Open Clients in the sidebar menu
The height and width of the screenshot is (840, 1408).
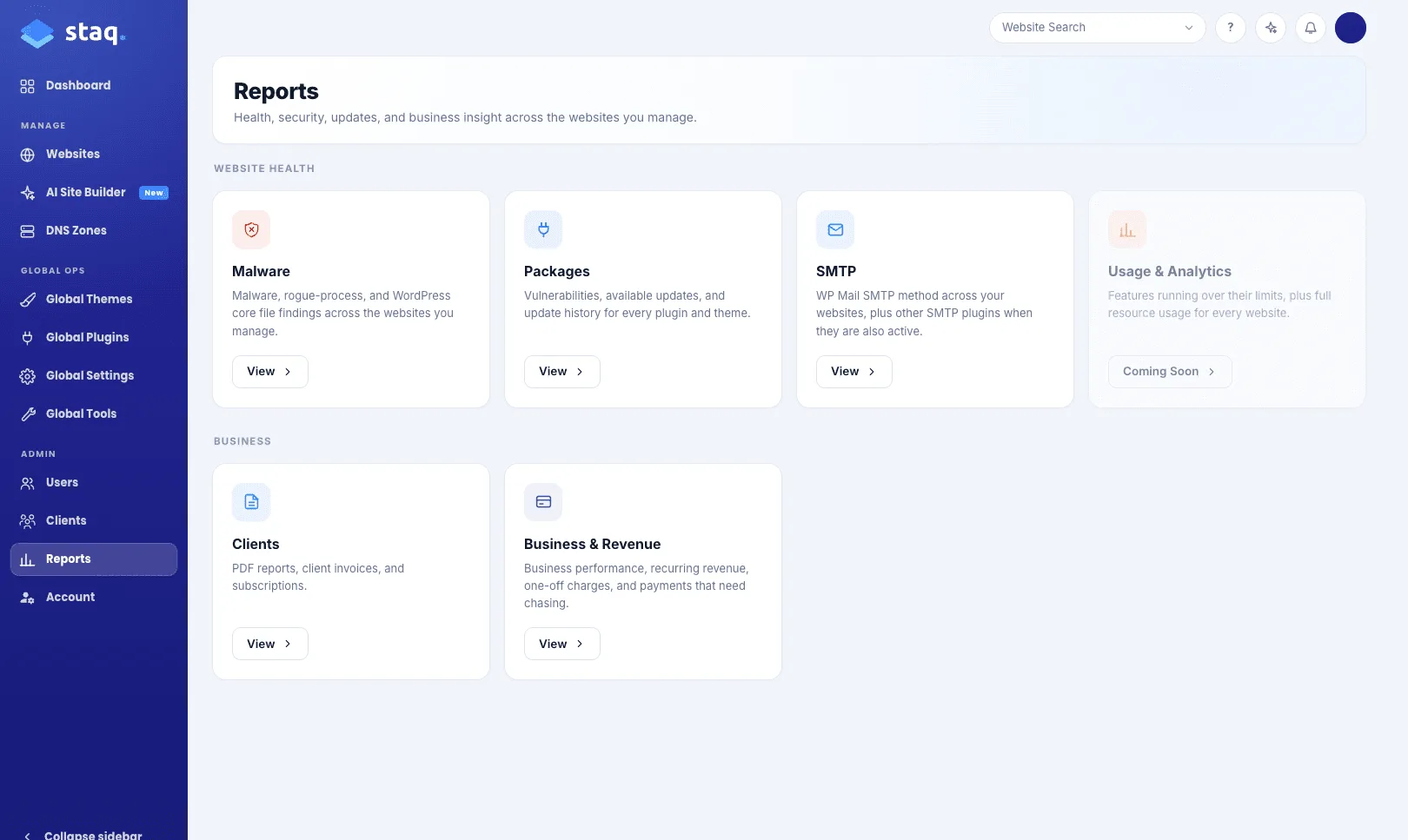tap(94, 521)
